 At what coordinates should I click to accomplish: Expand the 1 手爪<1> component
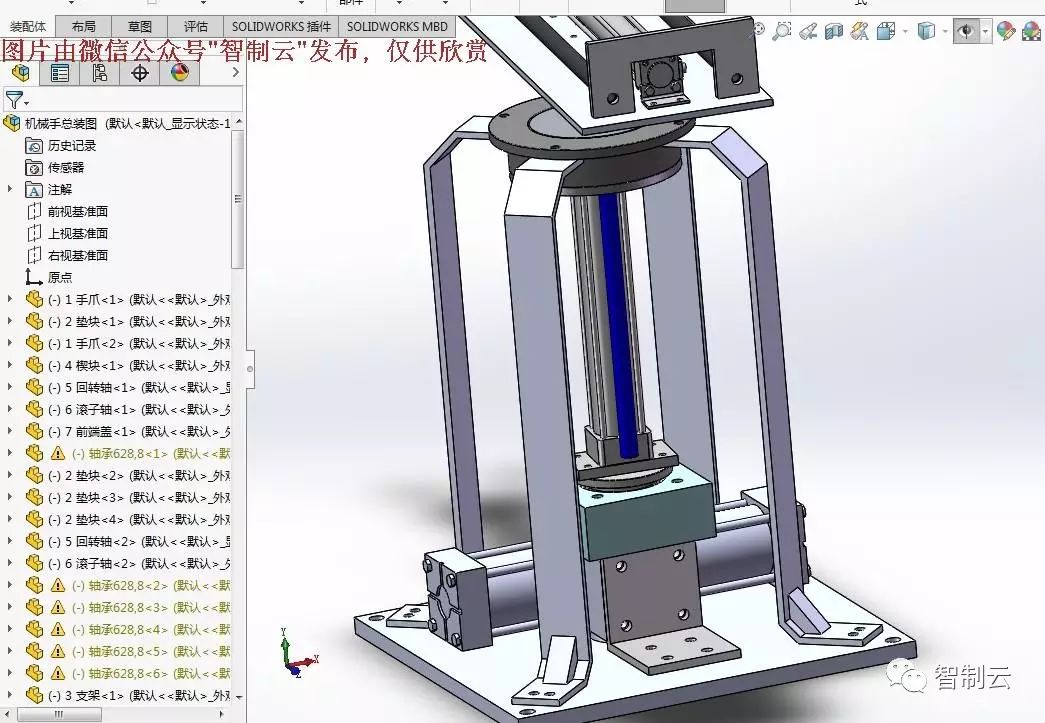click(9, 299)
